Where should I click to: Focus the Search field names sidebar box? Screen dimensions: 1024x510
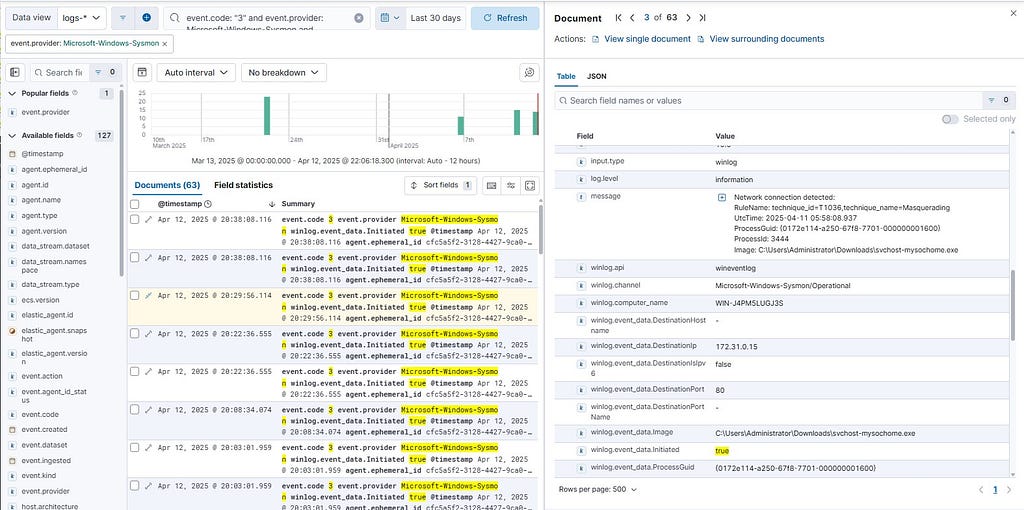click(x=60, y=72)
